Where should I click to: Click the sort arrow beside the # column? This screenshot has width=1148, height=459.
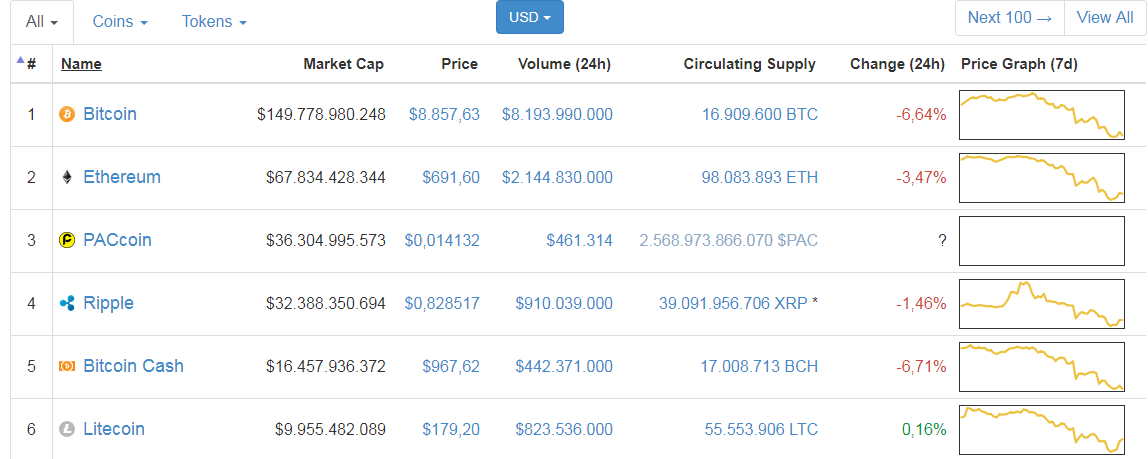pyautogui.click(x=20, y=61)
